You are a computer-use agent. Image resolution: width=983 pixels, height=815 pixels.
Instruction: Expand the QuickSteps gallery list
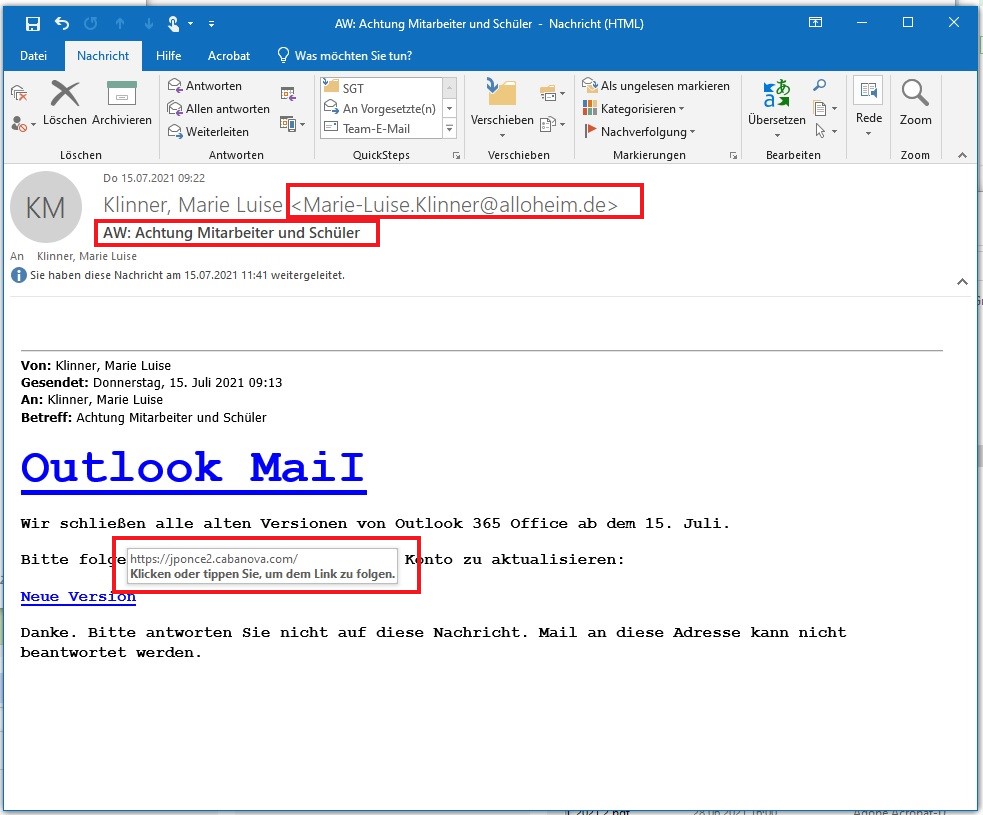coord(449,129)
